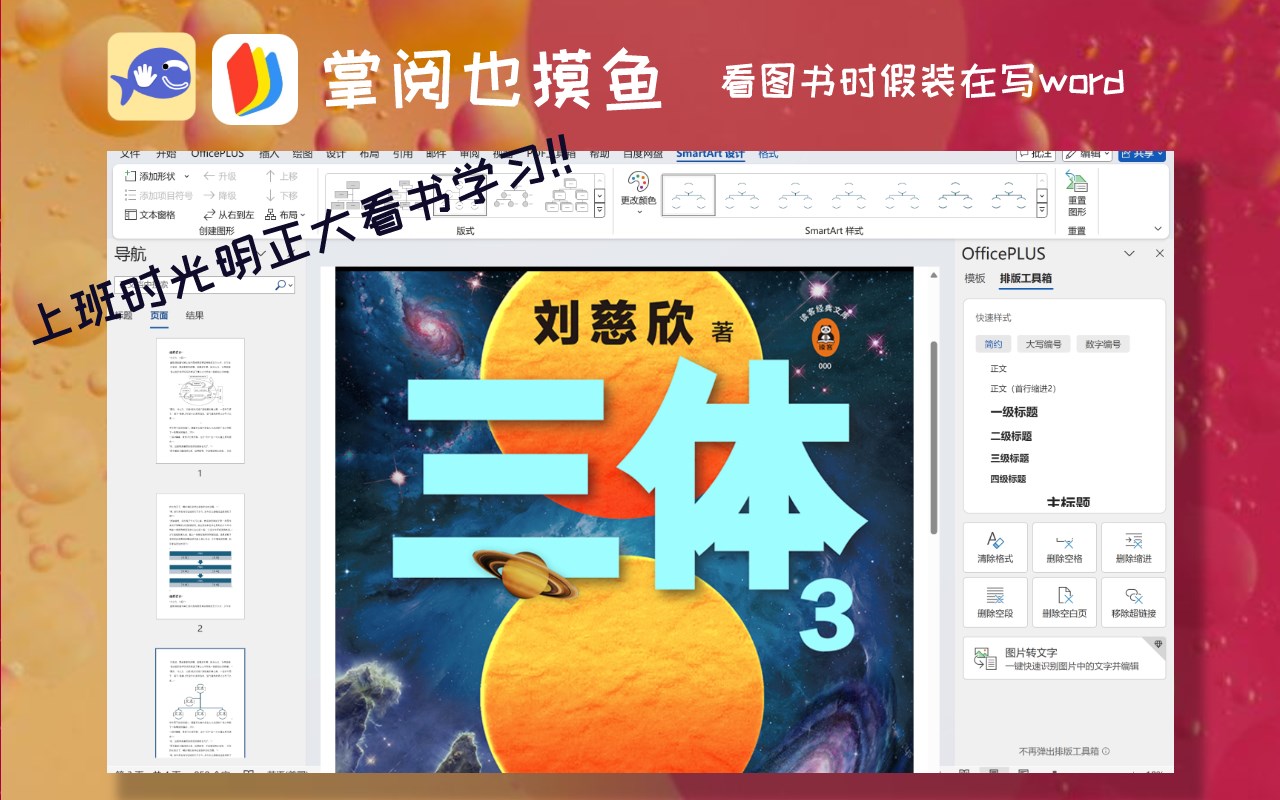1280x800 pixels.
Task: Apply Heading 1 (一级标题) style
Action: coord(1013,412)
